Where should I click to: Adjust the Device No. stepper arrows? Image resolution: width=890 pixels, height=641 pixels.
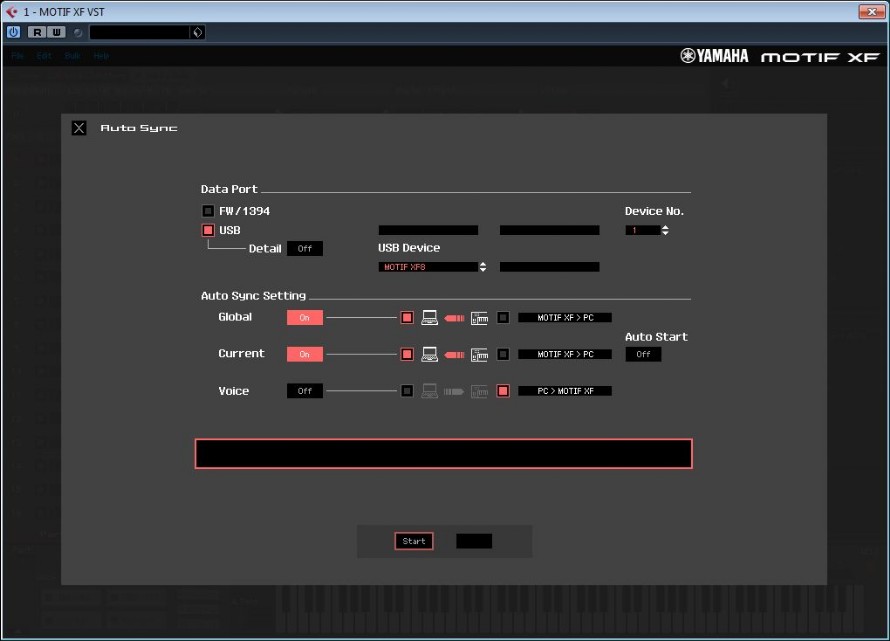pos(665,230)
